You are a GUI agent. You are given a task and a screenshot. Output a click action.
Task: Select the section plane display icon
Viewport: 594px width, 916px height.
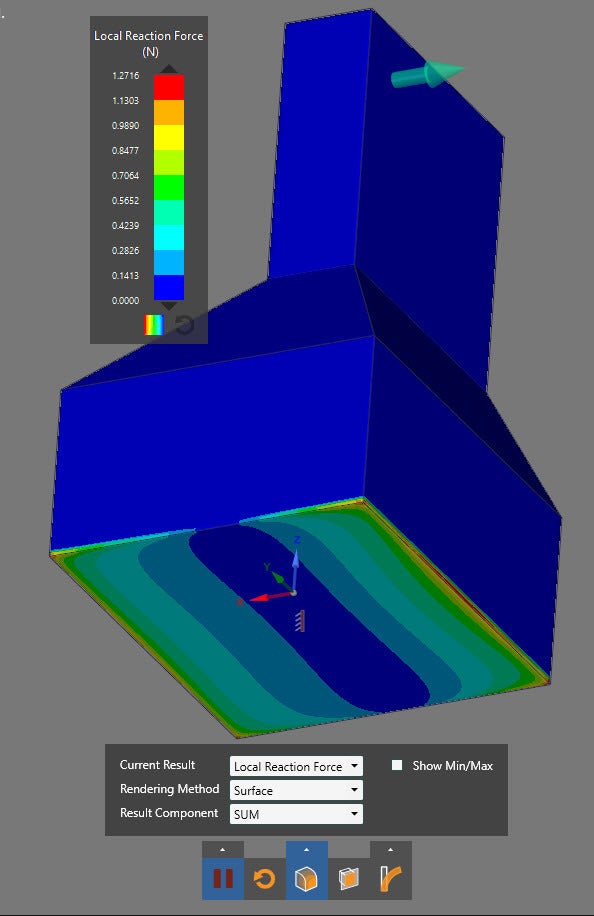[x=349, y=879]
